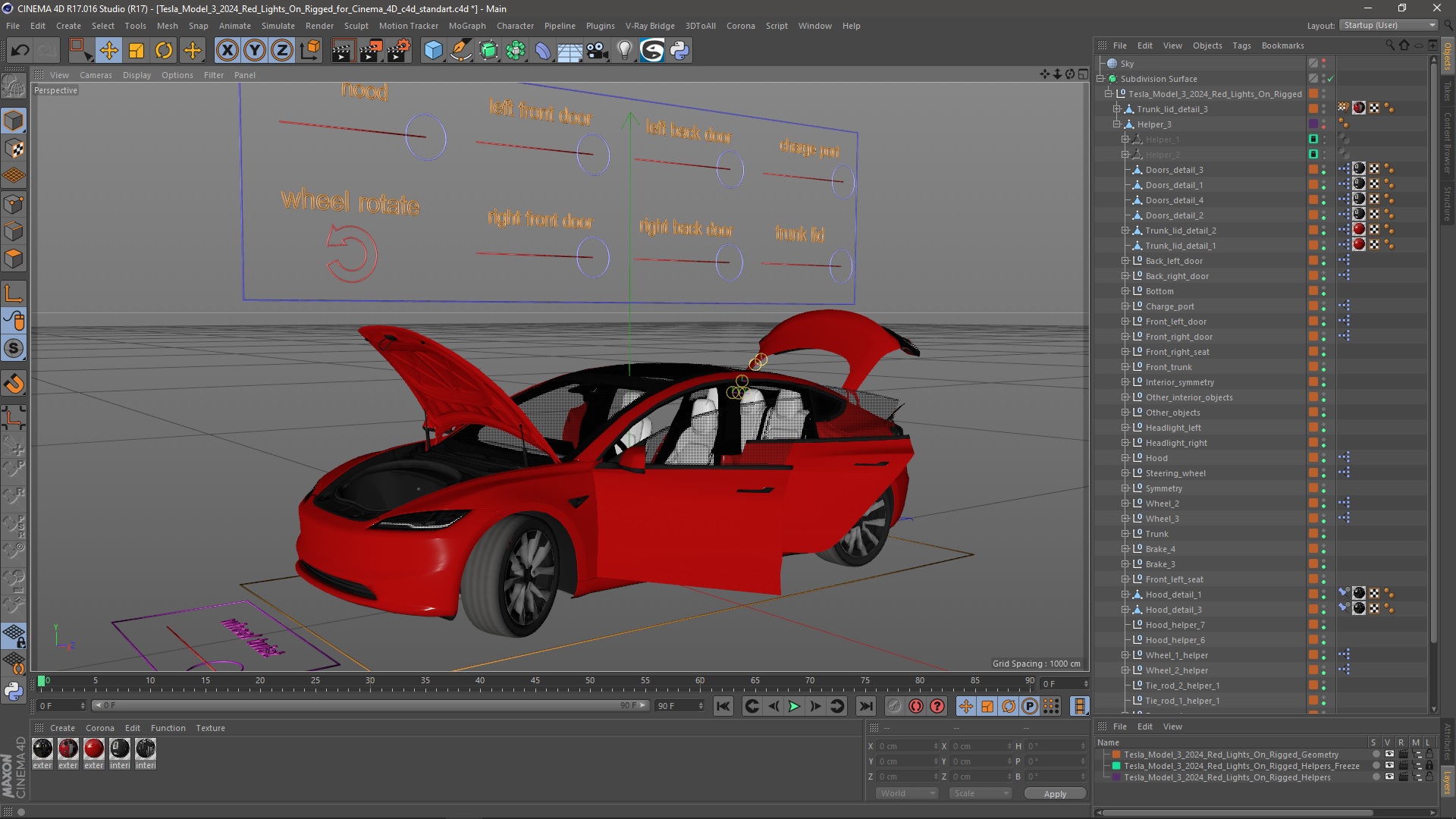The height and width of the screenshot is (819, 1456).
Task: Open the material manager Texture menu
Action: (x=210, y=728)
